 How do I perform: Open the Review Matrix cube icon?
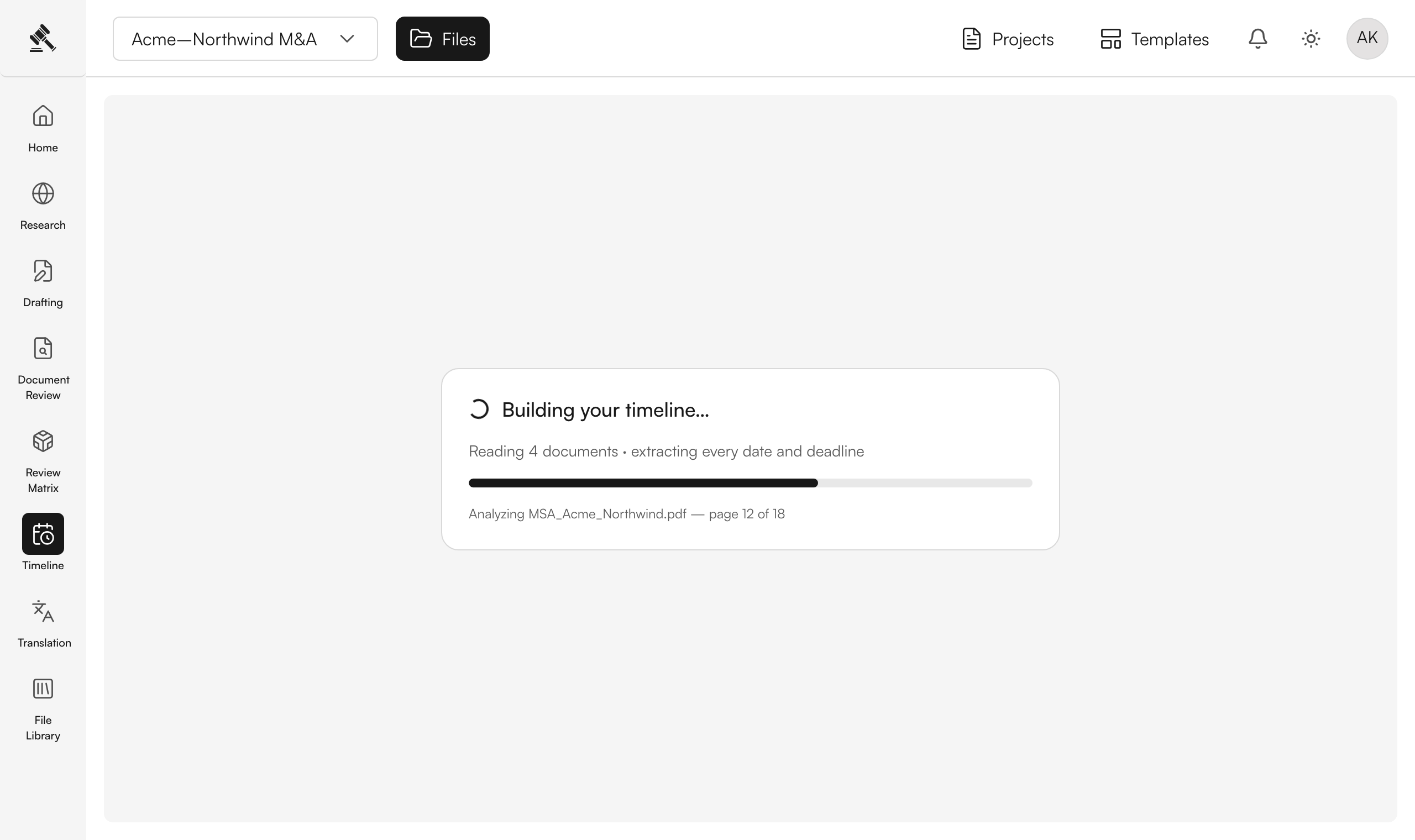[x=43, y=441]
